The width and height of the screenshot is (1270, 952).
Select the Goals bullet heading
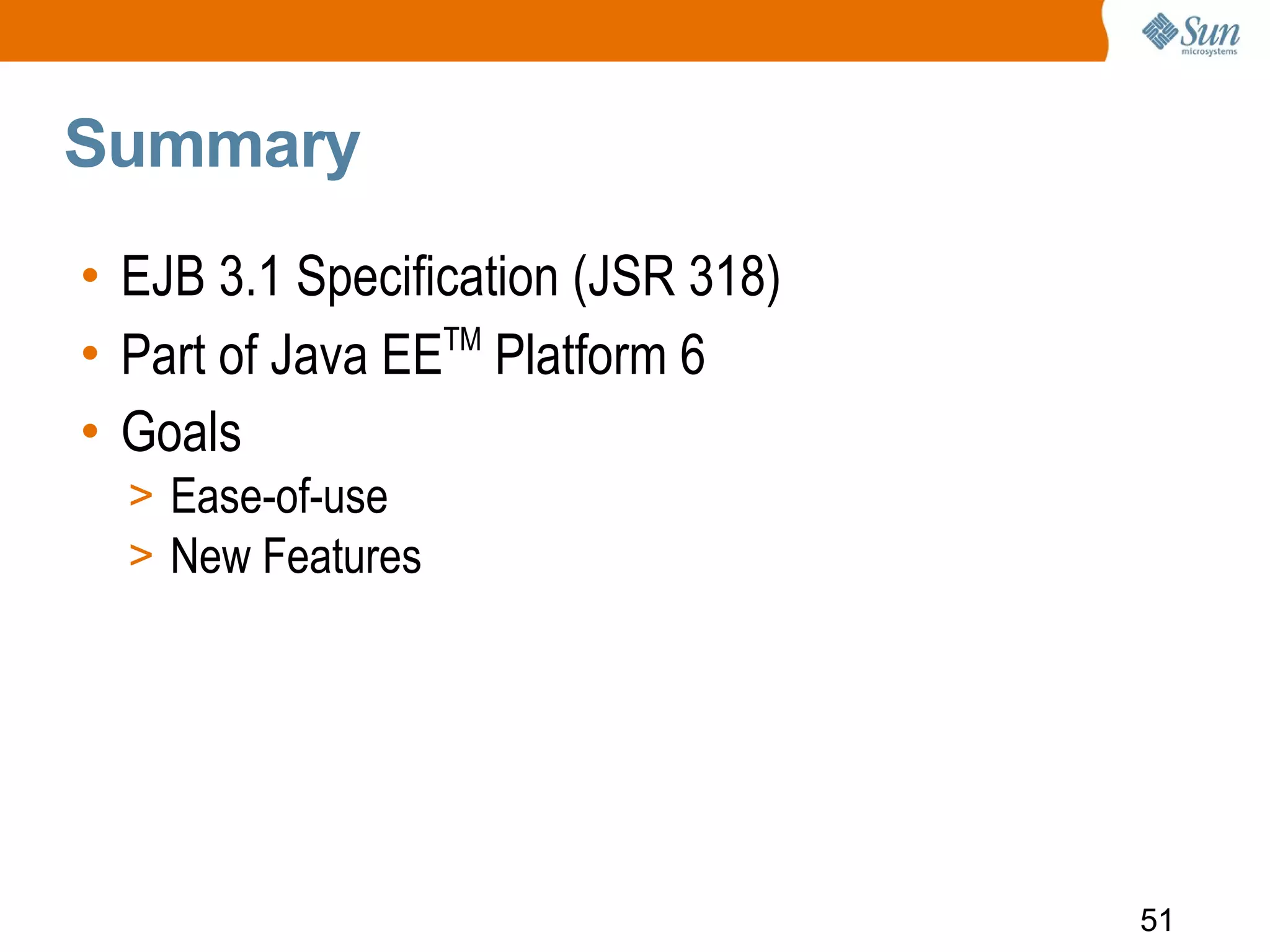coord(181,432)
